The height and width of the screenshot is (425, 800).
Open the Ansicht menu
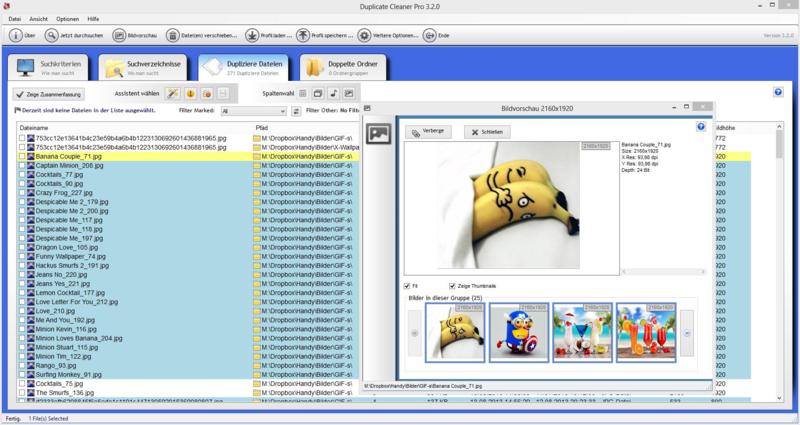(40, 18)
